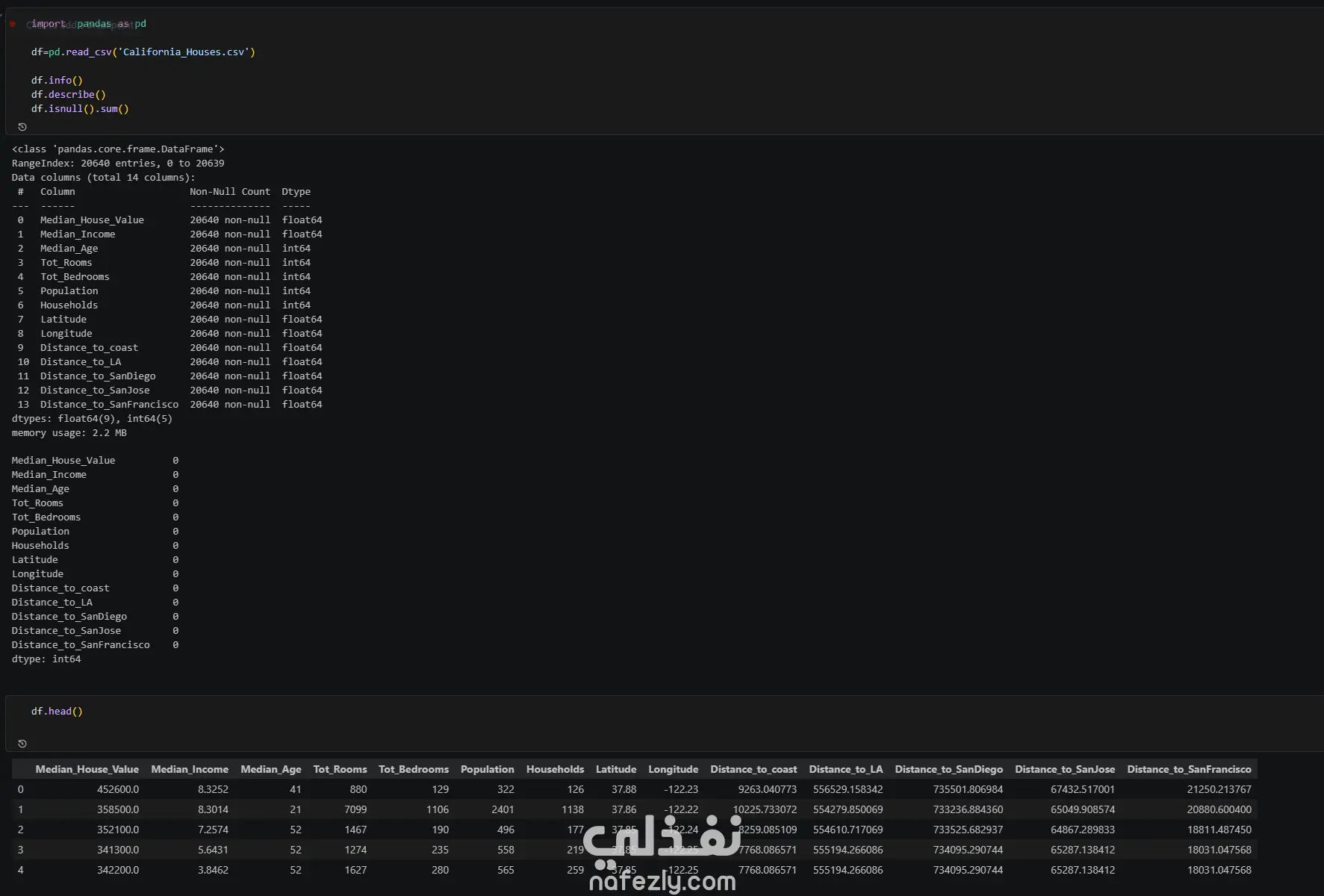This screenshot has width=1324, height=896.
Task: Click the df.isnull().sum() code line
Action: coord(80,108)
